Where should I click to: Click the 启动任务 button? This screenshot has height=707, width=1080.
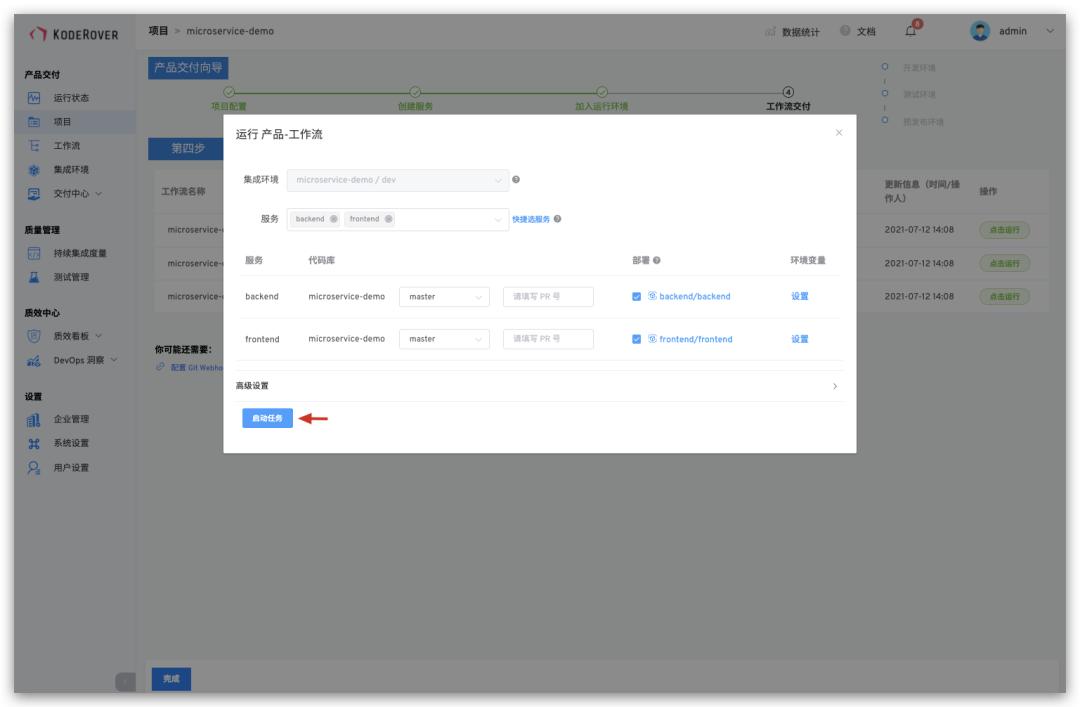coord(267,418)
